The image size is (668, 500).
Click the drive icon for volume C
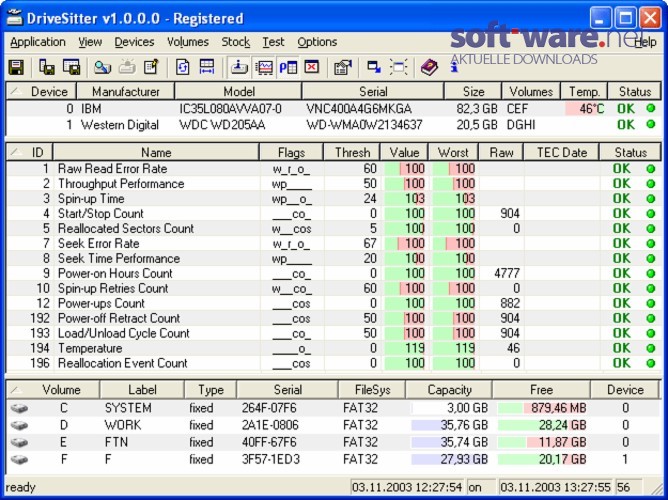point(20,408)
